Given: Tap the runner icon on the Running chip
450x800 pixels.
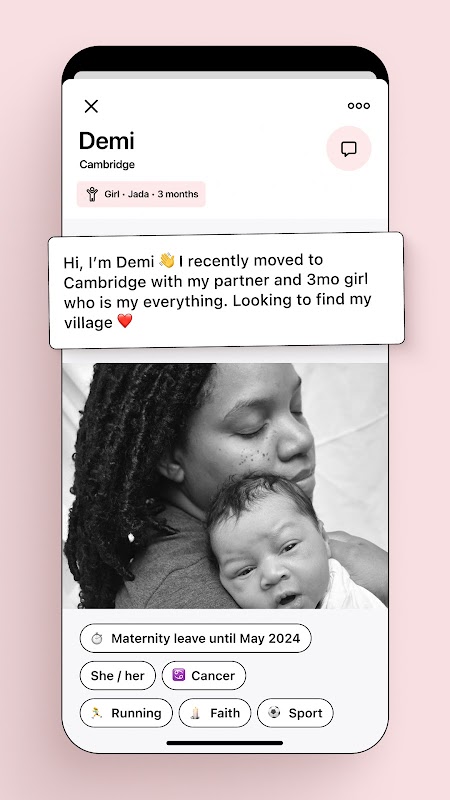Looking at the screenshot, I should tap(97, 712).
